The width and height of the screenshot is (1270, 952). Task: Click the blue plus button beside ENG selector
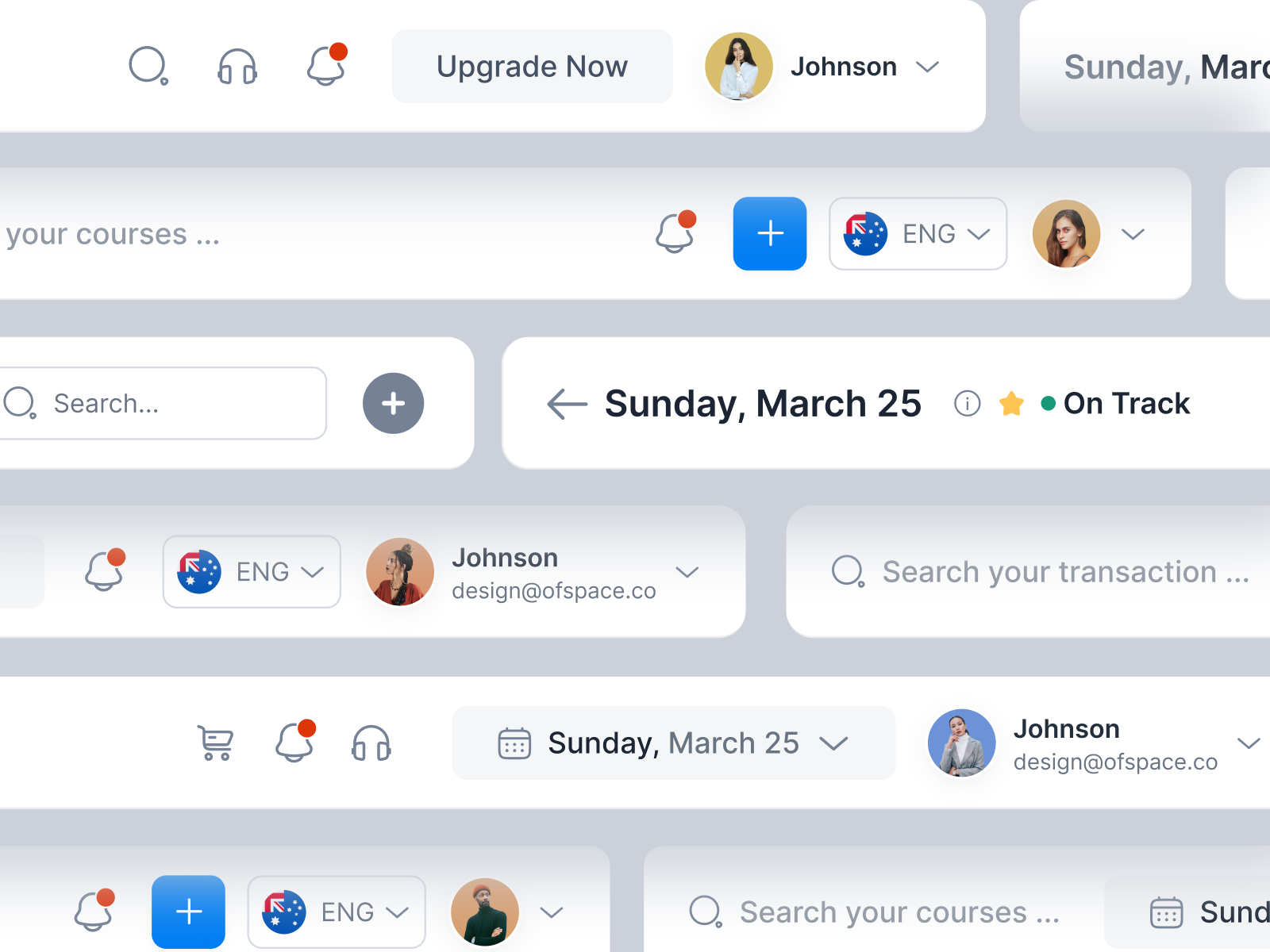[770, 234]
